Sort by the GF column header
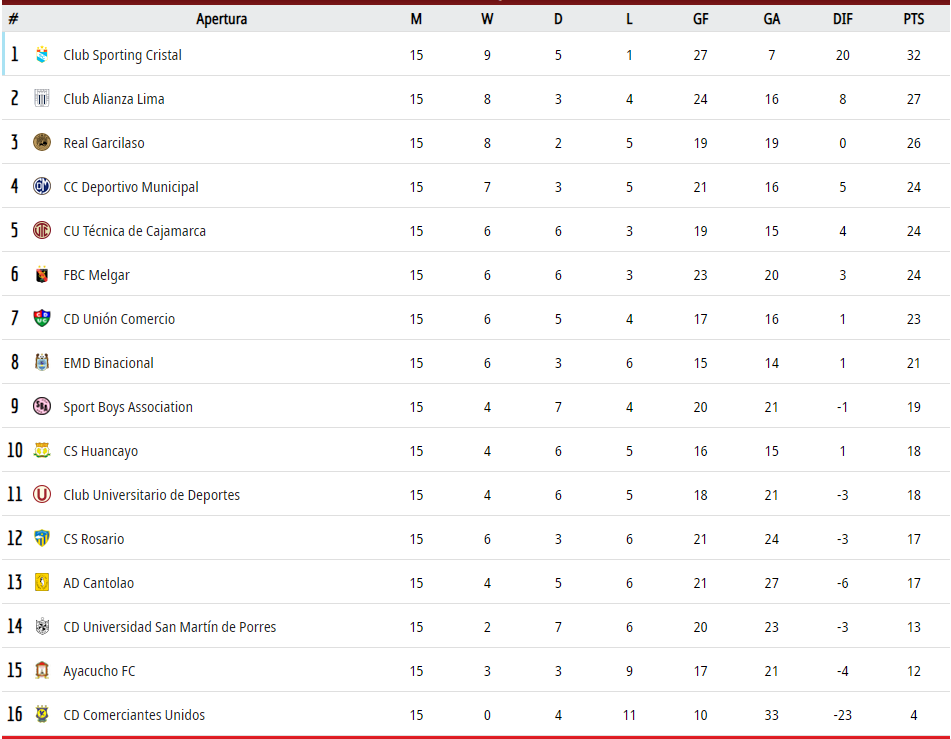 (701, 19)
